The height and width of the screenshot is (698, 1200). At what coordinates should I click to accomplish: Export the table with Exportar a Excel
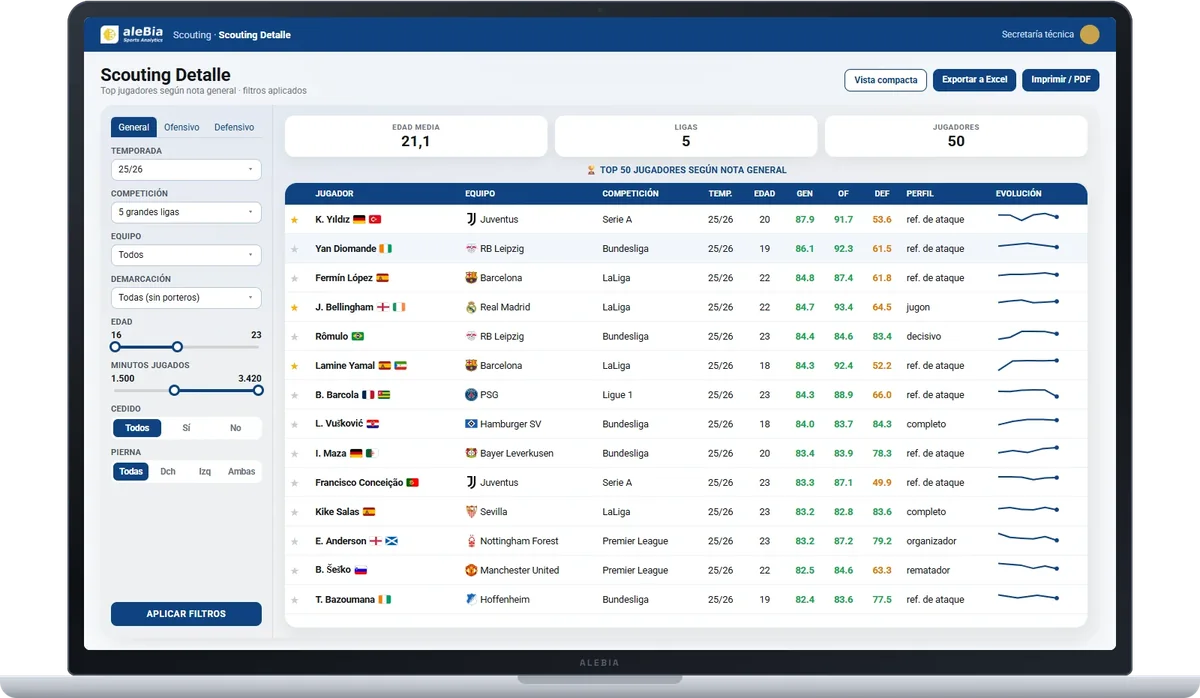[975, 80]
